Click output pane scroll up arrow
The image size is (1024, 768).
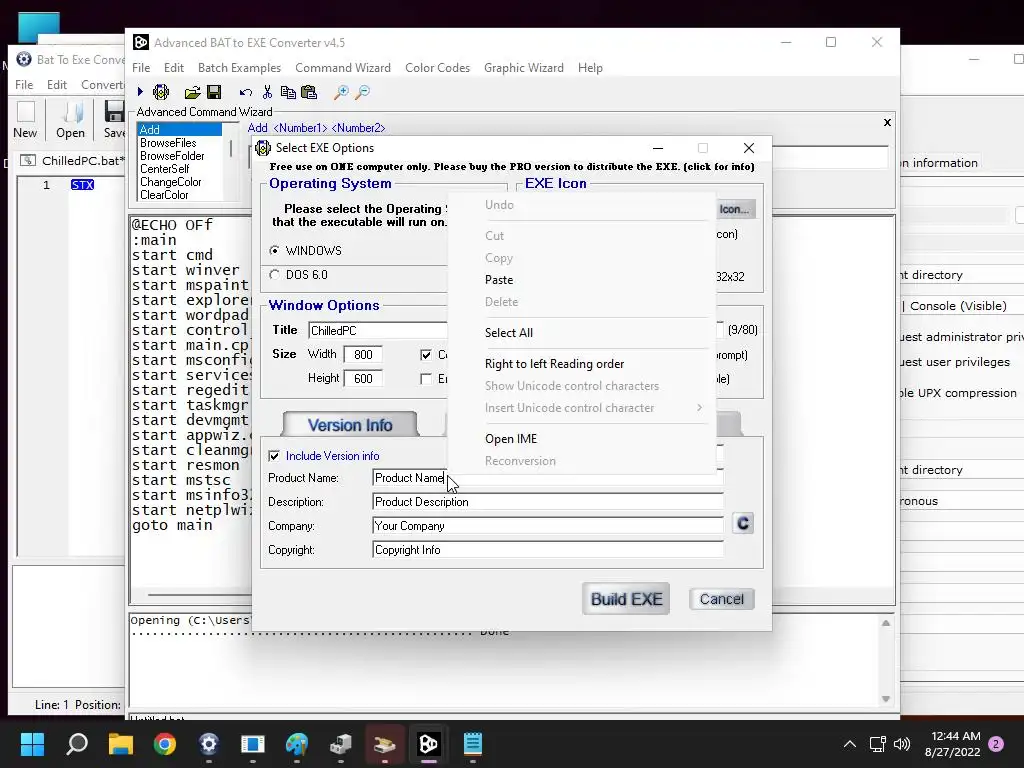[886, 623]
